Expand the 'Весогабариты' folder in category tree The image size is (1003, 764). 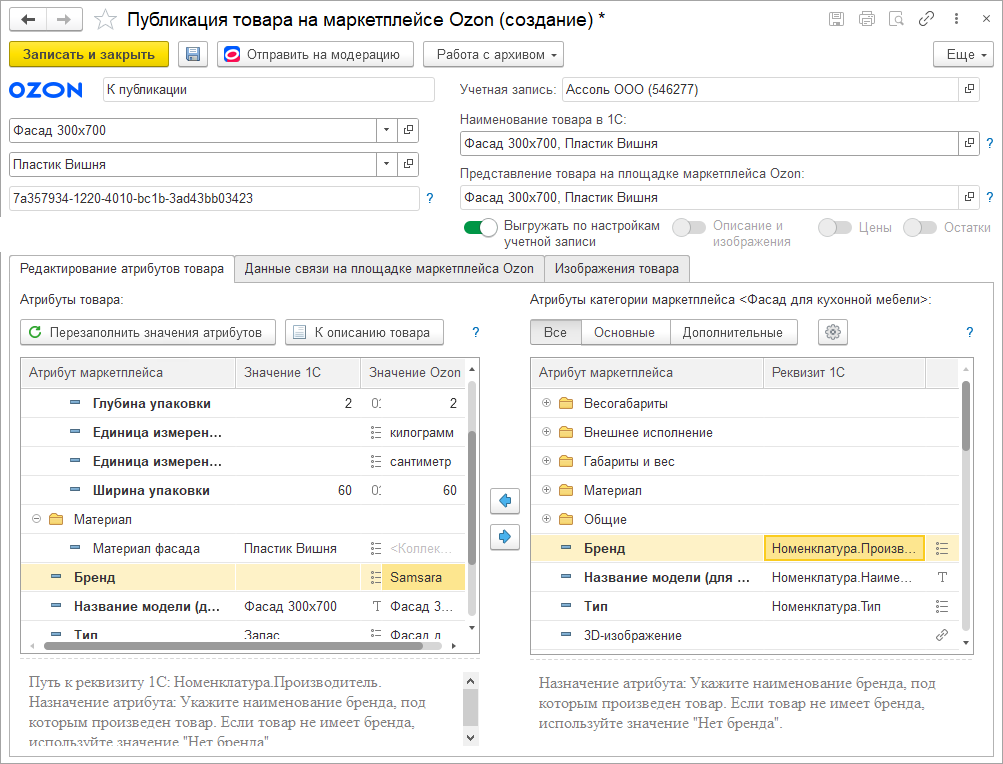pos(546,403)
